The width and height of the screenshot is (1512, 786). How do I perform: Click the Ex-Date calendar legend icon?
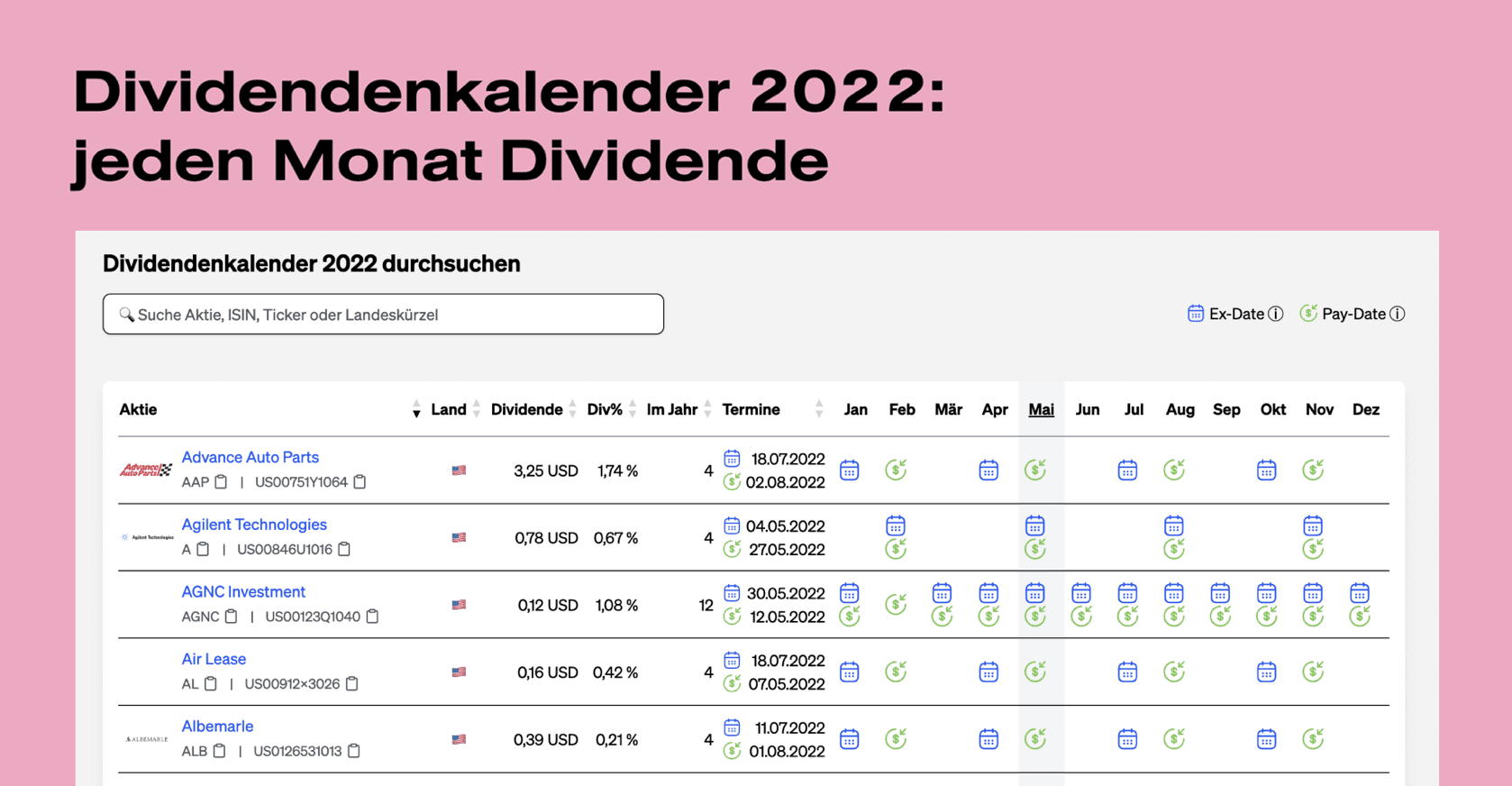coord(1196,313)
